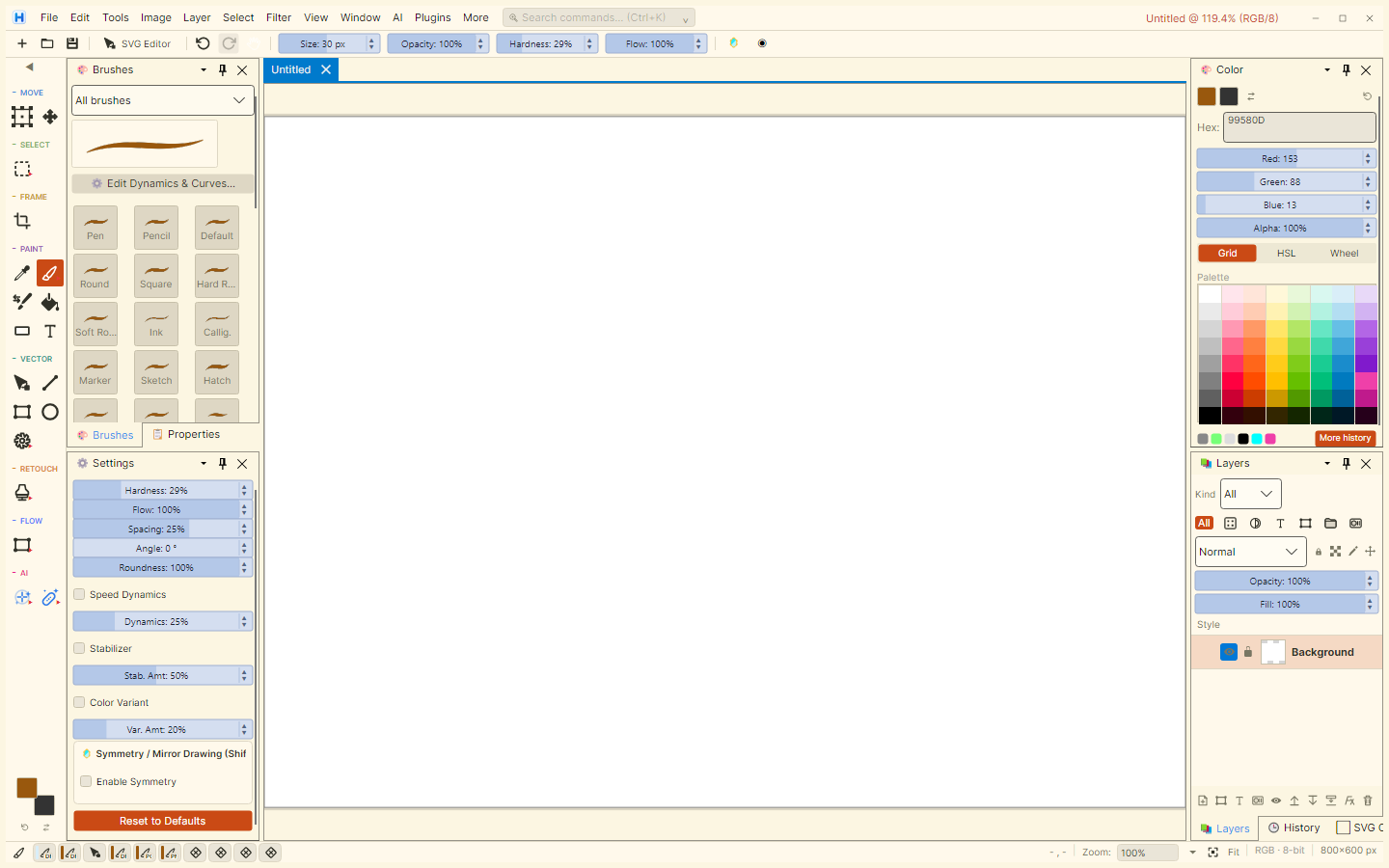Open the All brushes dropdown
Viewport: 1389px width, 868px height.
point(163,100)
